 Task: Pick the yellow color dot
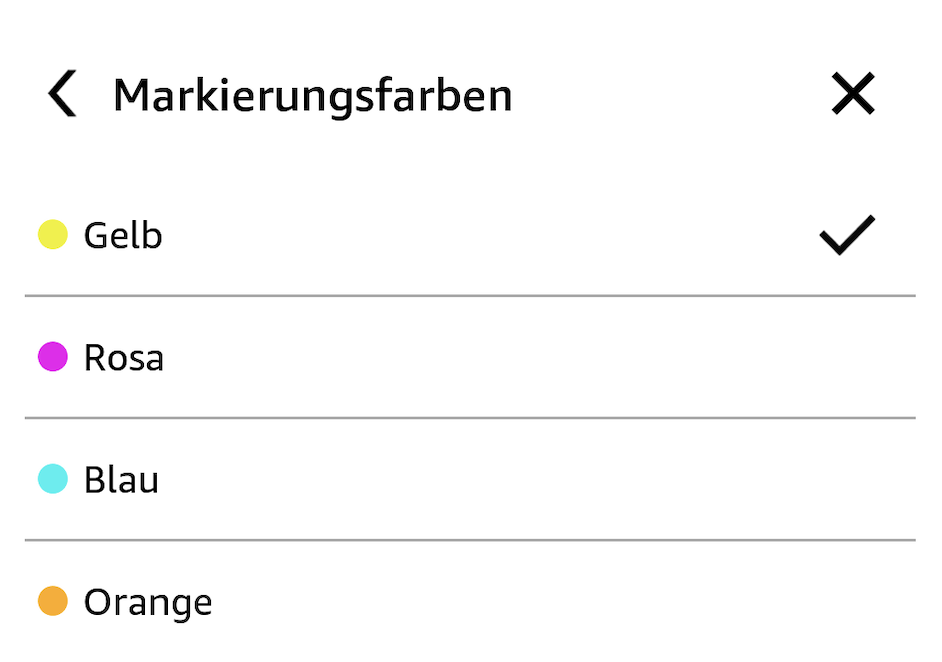[52, 235]
